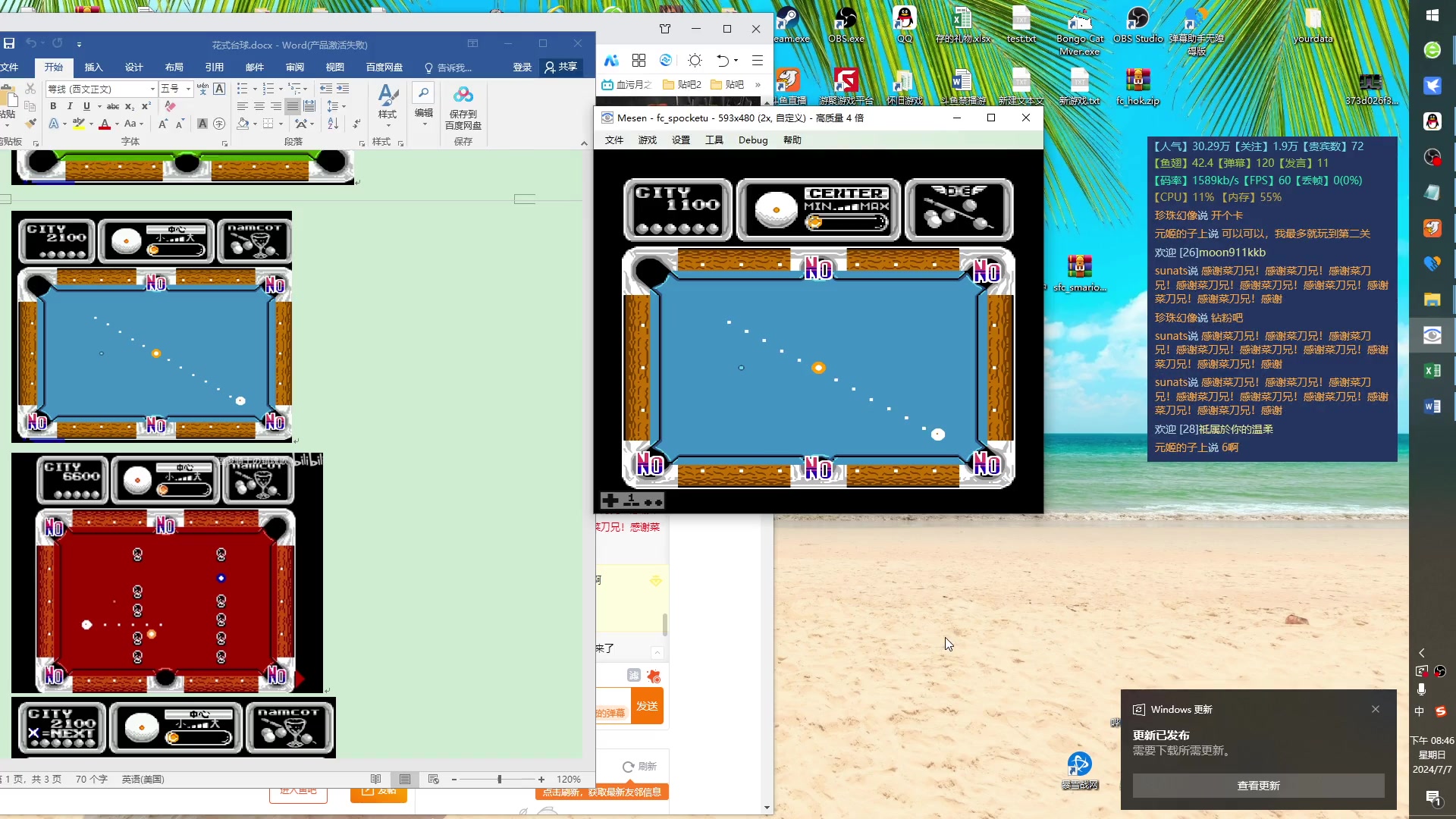The width and height of the screenshot is (1456, 819).
Task: Toggle align right in paragraph group
Action: click(276, 106)
